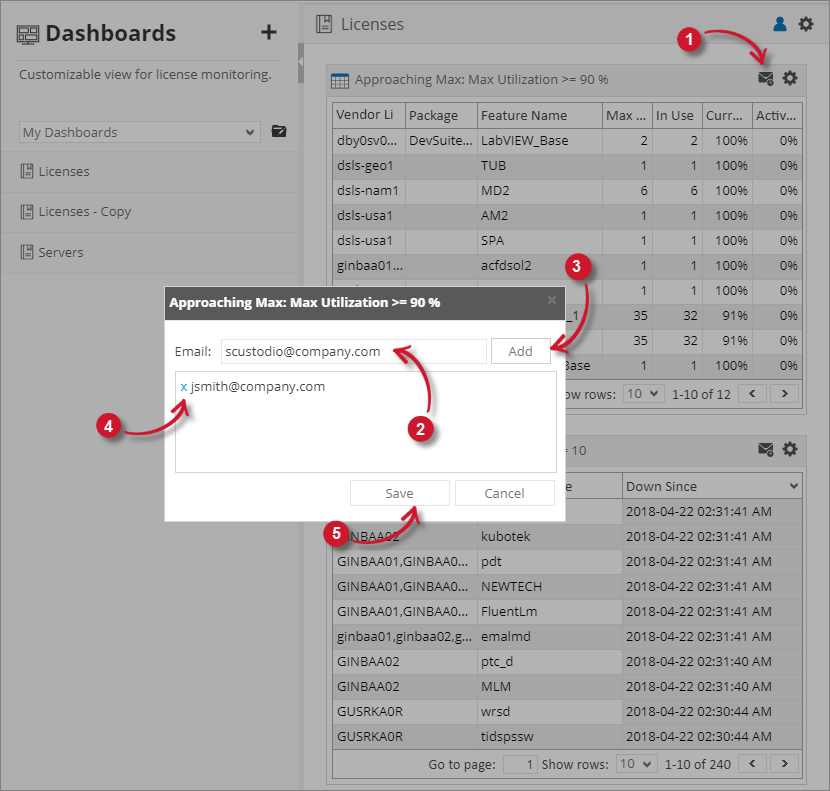Sort by Vendor Li column header
This screenshot has width=830, height=791.
click(369, 115)
